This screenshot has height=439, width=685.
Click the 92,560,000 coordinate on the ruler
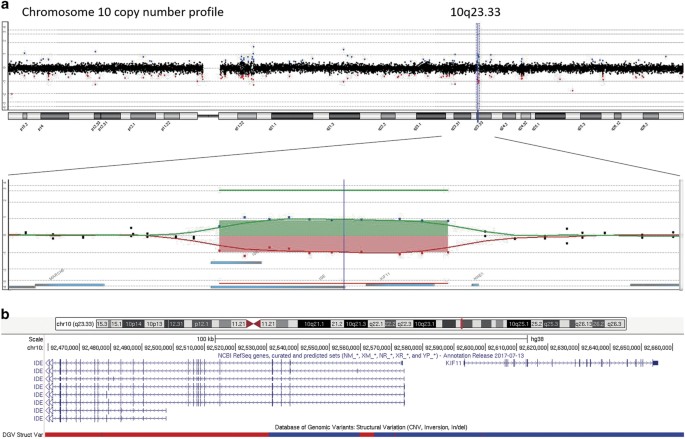click(345, 348)
